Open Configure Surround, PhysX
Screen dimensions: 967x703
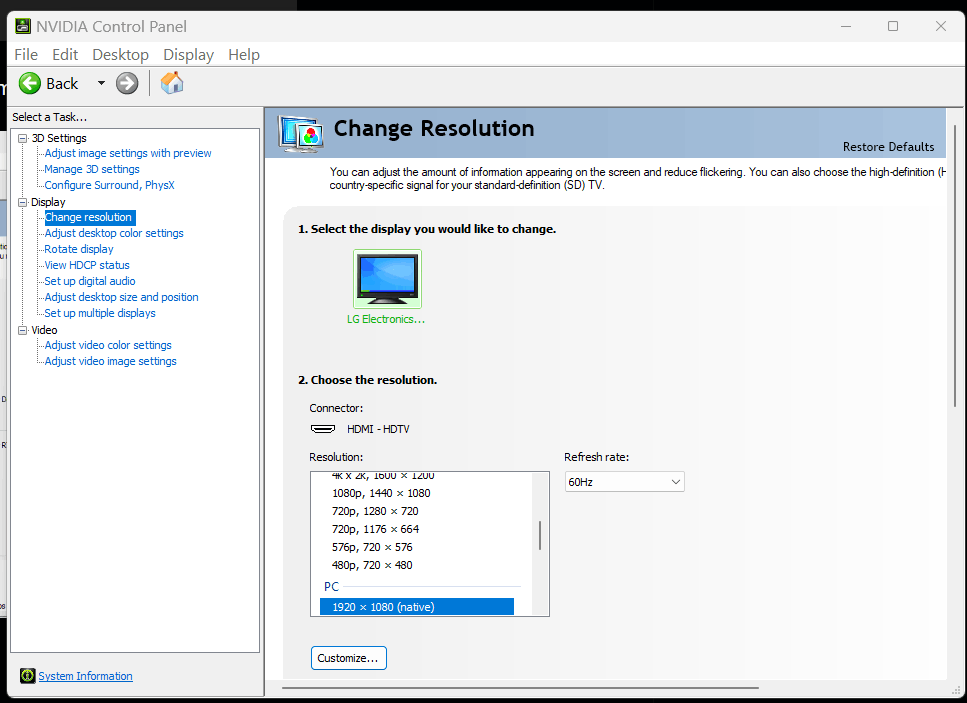click(x=109, y=185)
